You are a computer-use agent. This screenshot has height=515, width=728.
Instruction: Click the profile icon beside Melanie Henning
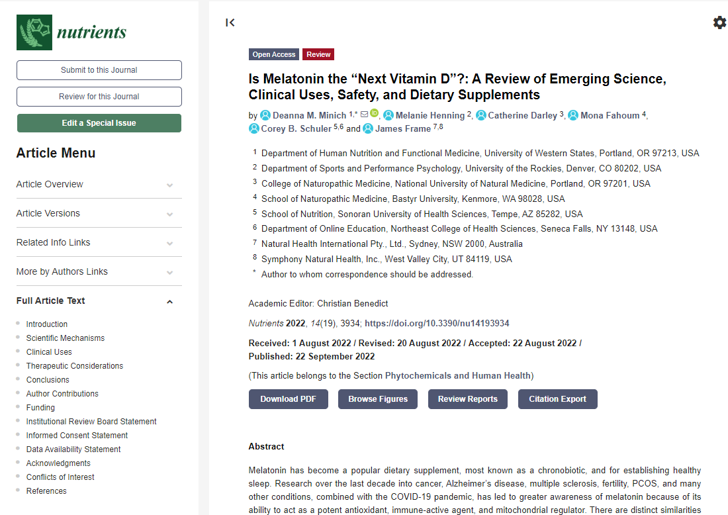point(389,115)
